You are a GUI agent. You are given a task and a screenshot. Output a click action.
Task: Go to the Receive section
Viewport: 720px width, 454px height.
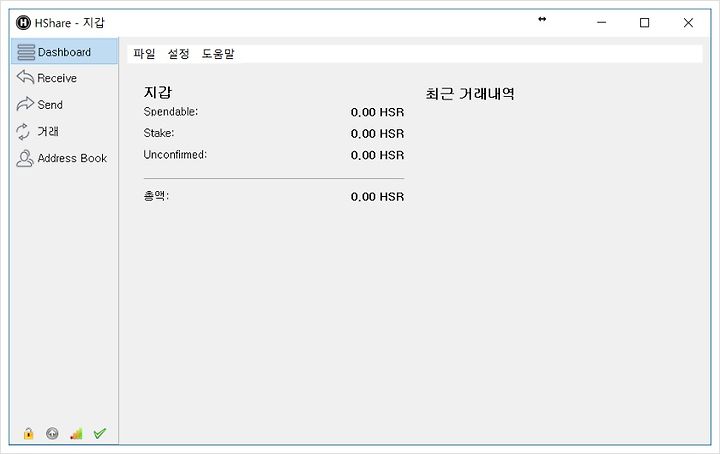click(x=64, y=78)
